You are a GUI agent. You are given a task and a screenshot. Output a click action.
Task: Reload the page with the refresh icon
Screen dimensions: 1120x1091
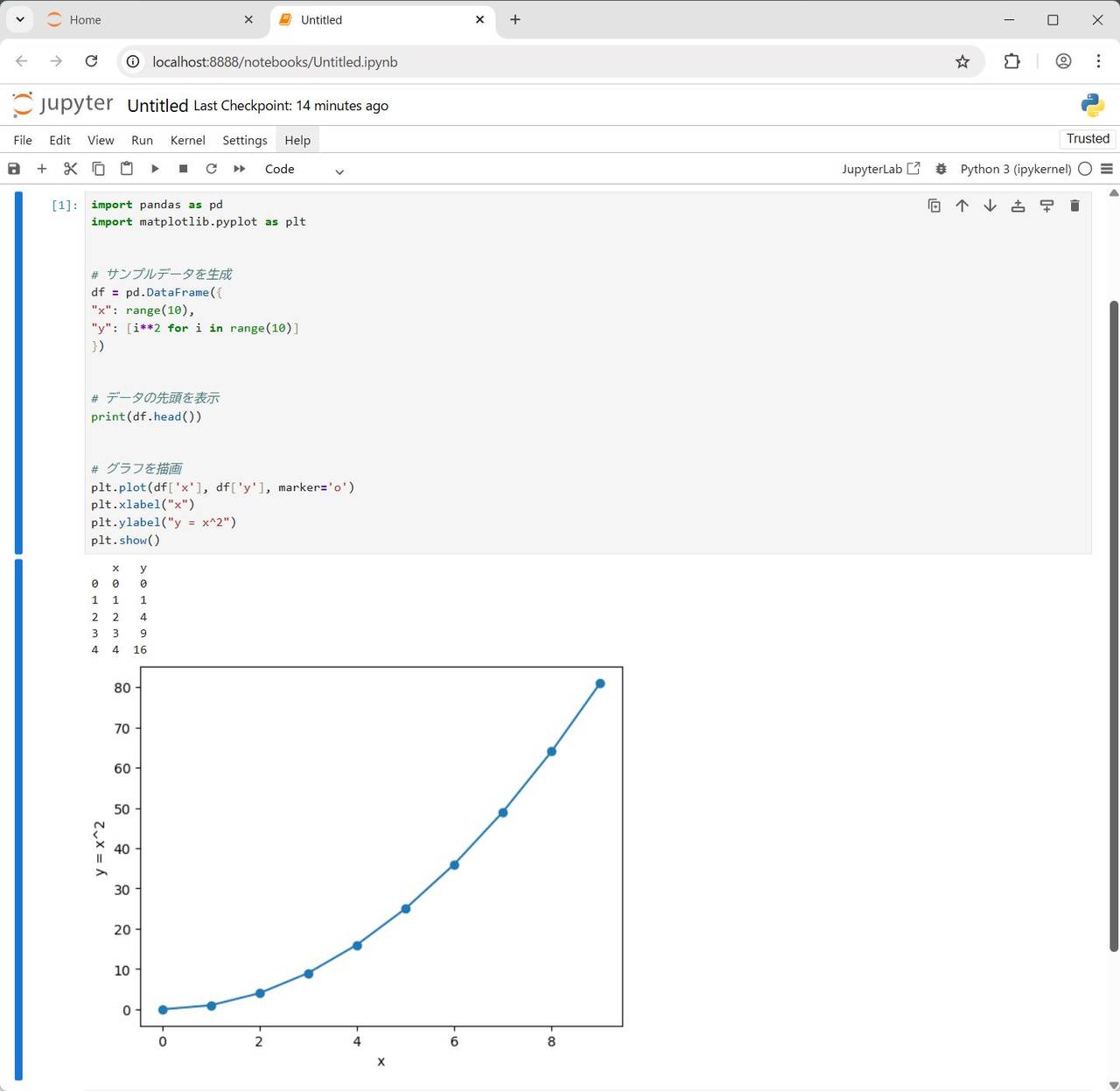(x=91, y=61)
